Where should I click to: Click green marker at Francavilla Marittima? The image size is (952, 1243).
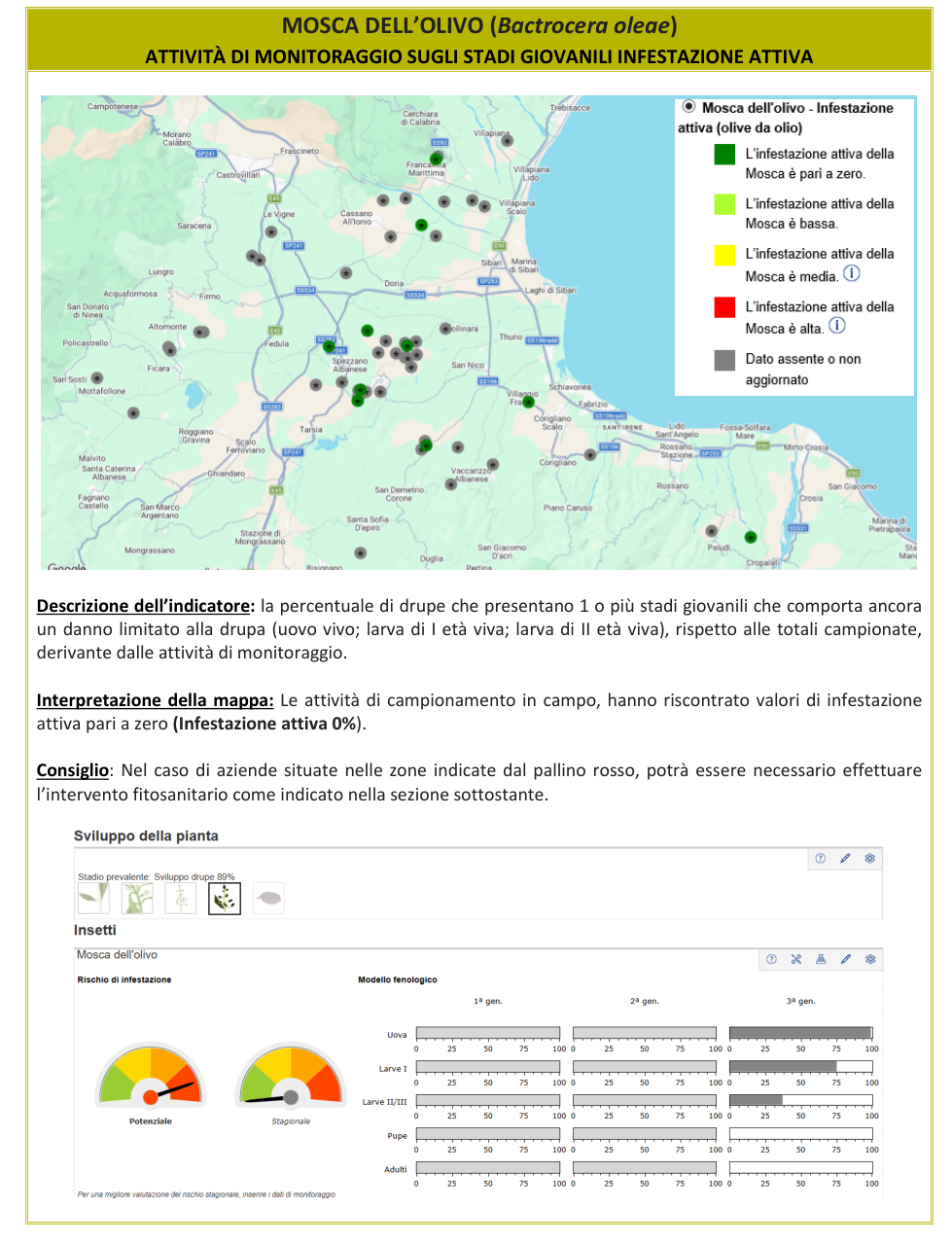pyautogui.click(x=436, y=158)
